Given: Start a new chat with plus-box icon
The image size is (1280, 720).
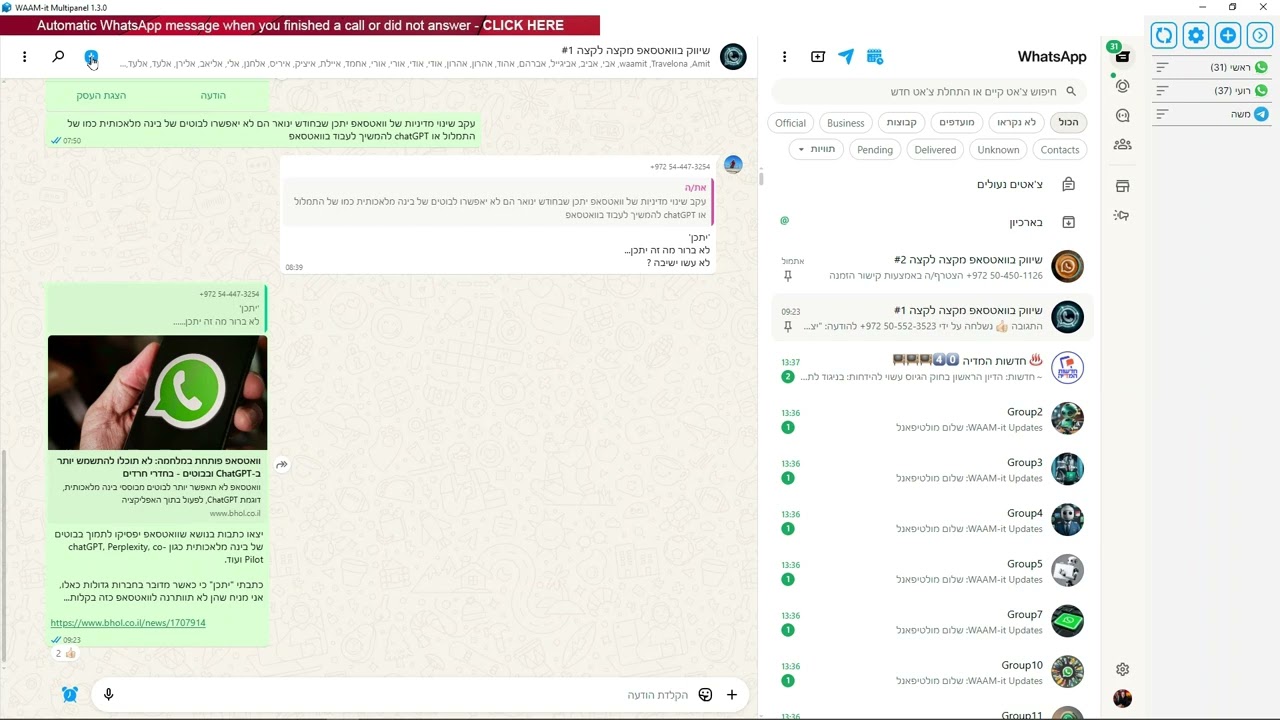Looking at the screenshot, I should (817, 57).
